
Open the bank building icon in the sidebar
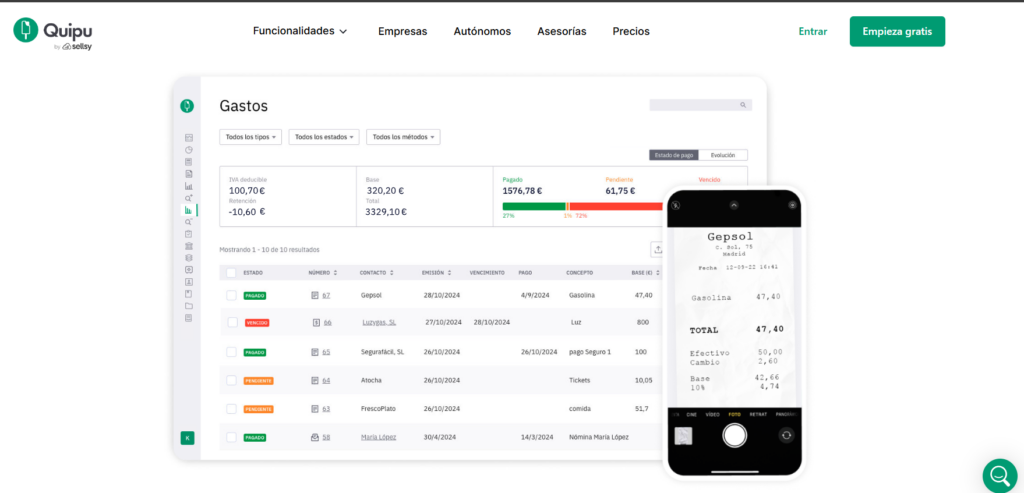[x=189, y=246]
